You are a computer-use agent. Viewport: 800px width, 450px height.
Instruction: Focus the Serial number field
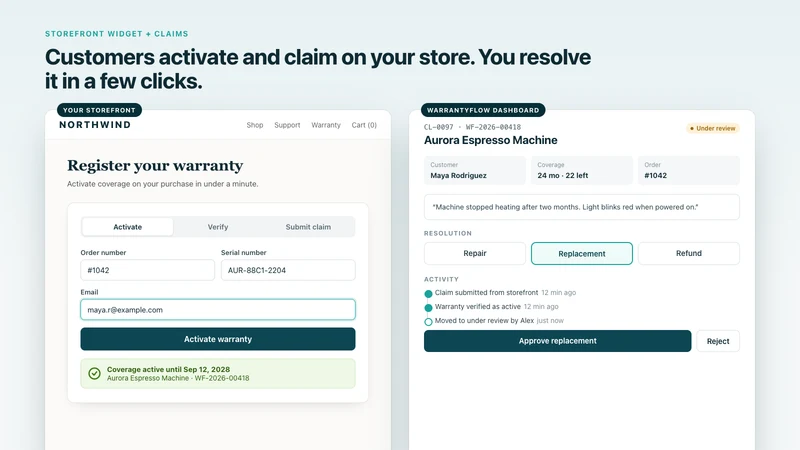coord(288,270)
